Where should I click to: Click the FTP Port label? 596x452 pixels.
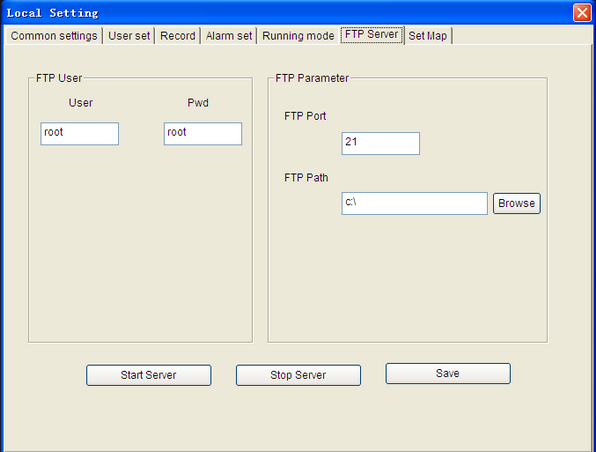pyautogui.click(x=305, y=116)
